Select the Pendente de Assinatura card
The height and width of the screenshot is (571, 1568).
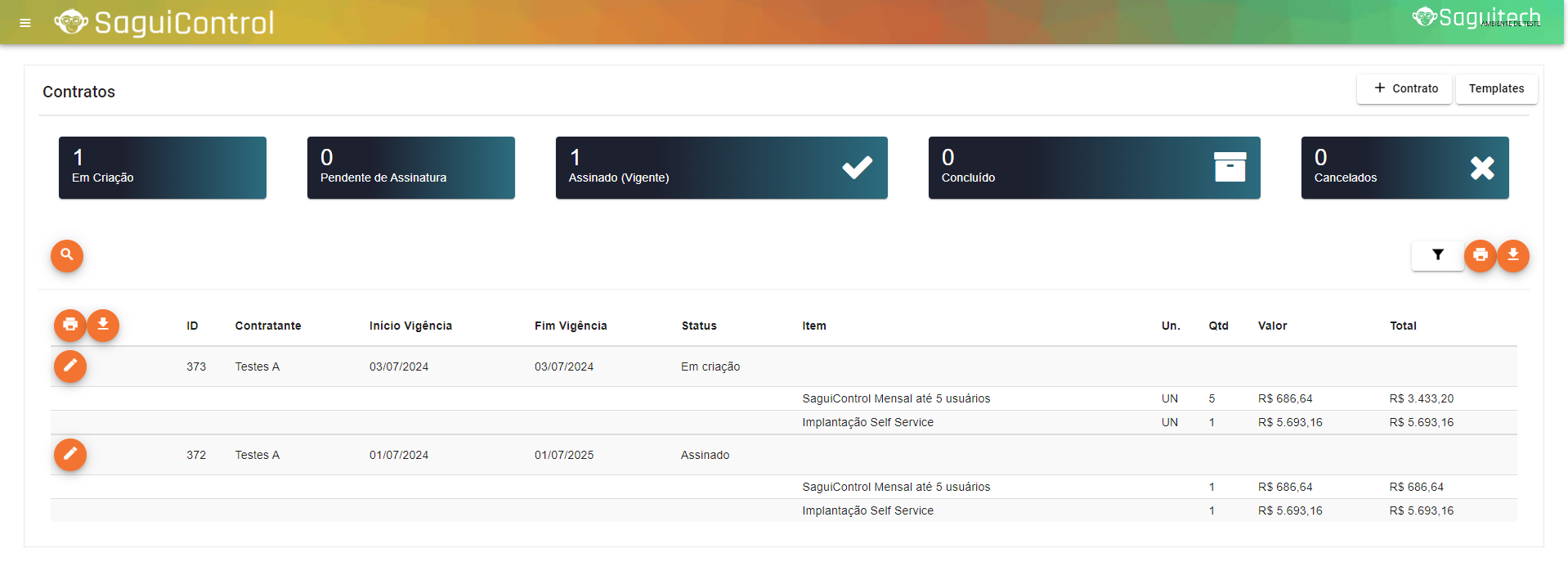point(411,168)
